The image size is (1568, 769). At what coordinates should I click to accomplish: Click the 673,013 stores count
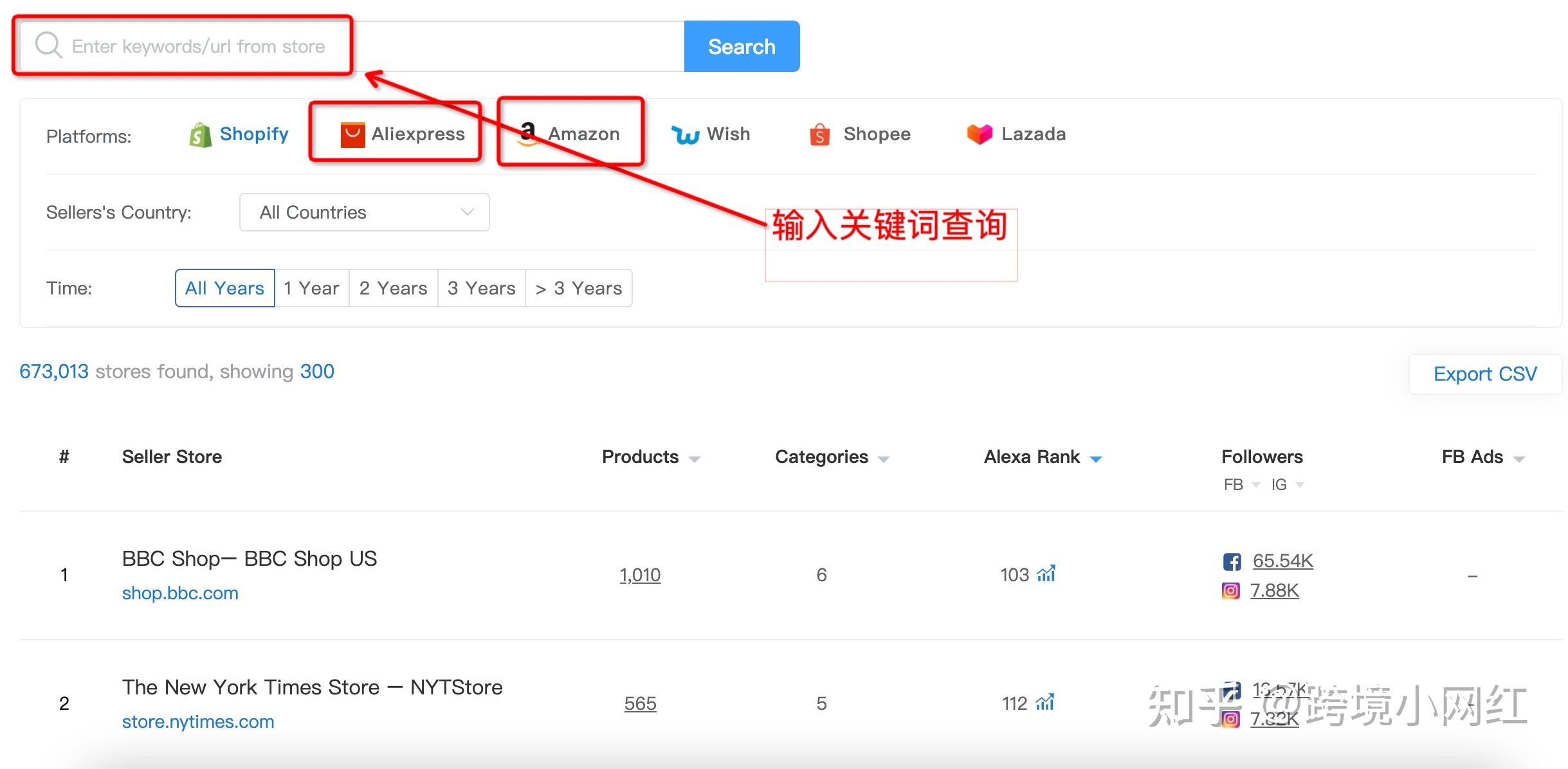click(54, 372)
